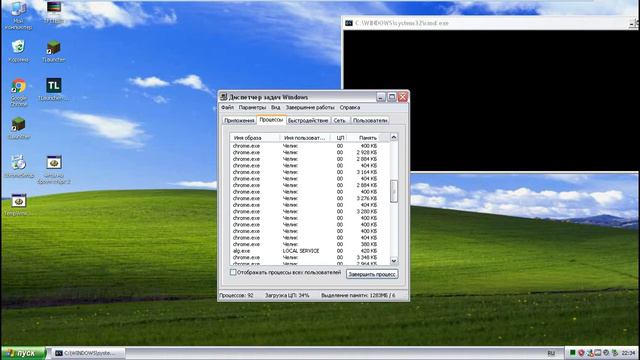Click the Завершить процесс button
This screenshot has width=640, height=360.
click(372, 274)
